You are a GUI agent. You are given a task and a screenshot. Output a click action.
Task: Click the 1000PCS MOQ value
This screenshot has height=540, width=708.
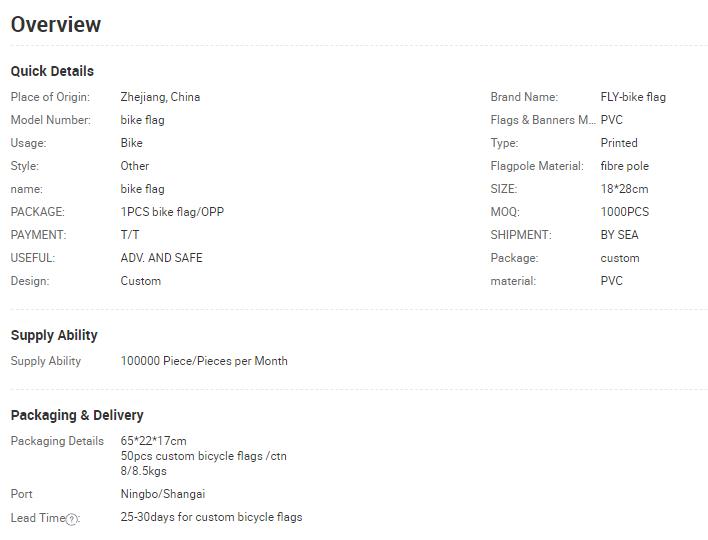click(624, 212)
